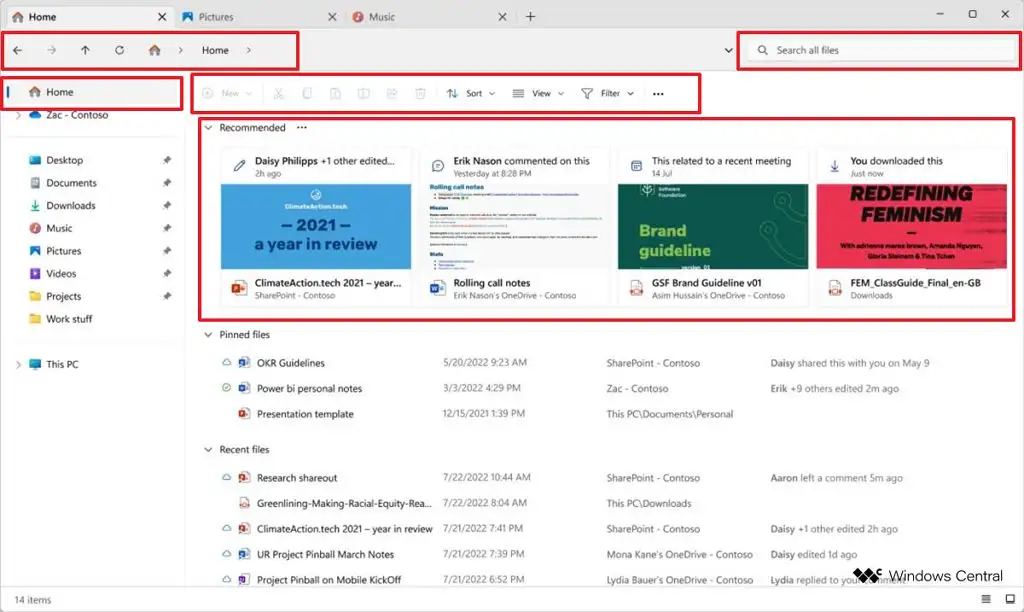Open the See more ellipsis menu
Image resolution: width=1024 pixels, height=612 pixels.
(658, 93)
